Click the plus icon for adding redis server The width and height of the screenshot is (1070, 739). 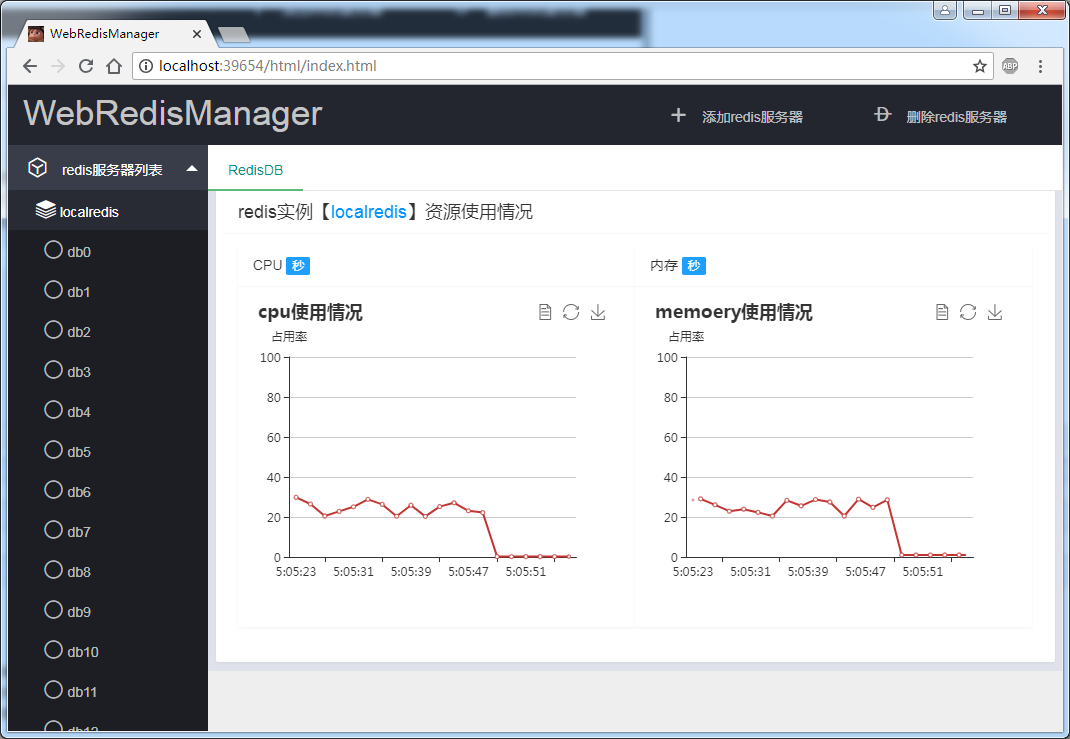point(678,115)
